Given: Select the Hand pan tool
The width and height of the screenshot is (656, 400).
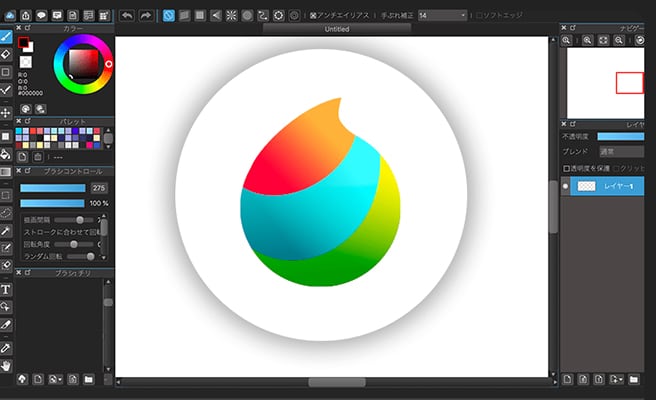Looking at the screenshot, I should tap(6, 366).
